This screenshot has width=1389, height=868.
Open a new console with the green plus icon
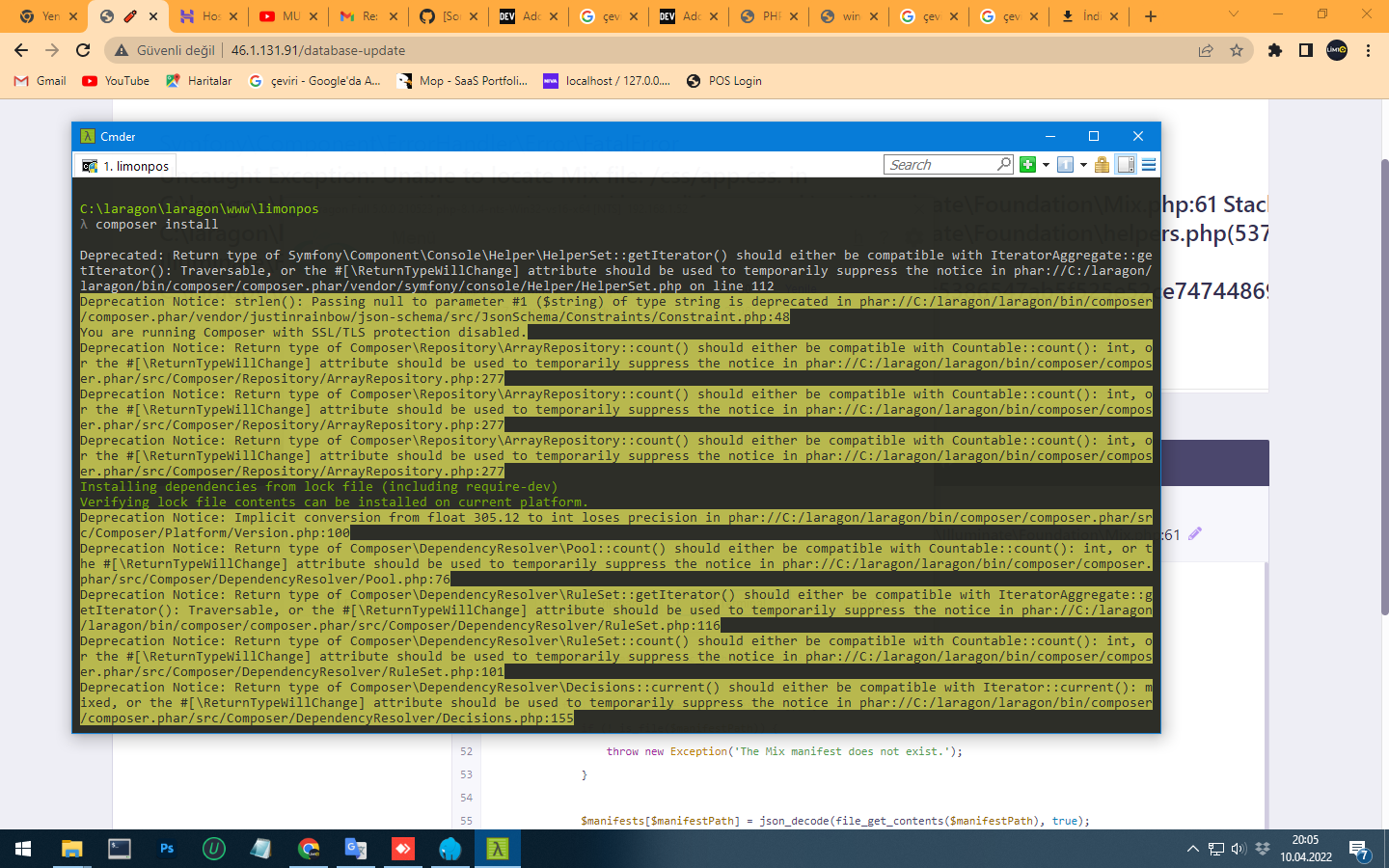1026,164
